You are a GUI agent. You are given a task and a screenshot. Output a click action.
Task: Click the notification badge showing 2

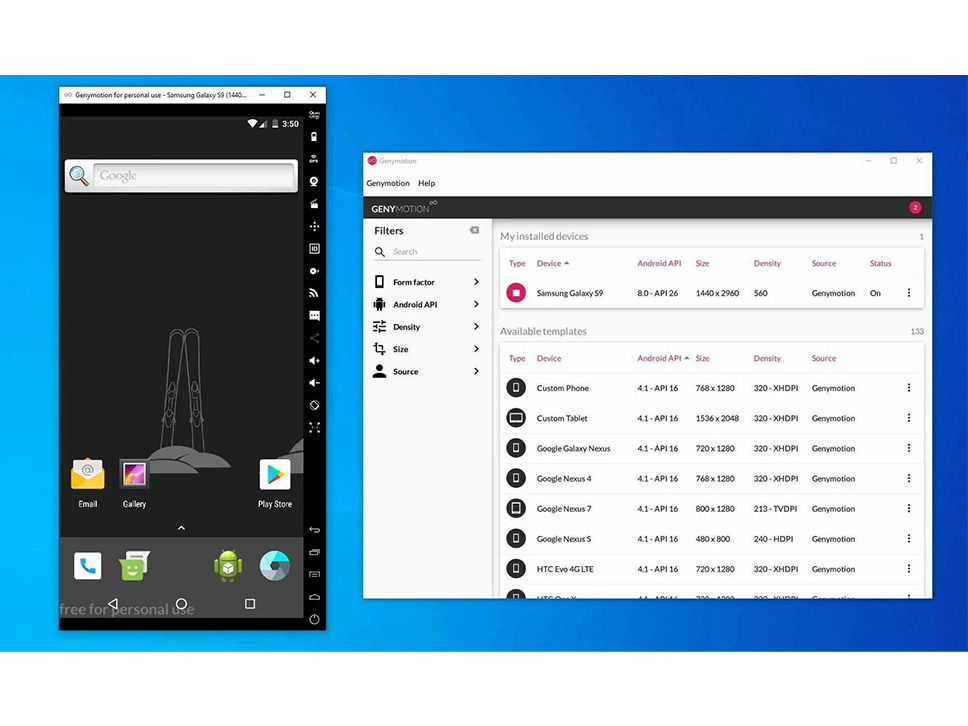915,207
